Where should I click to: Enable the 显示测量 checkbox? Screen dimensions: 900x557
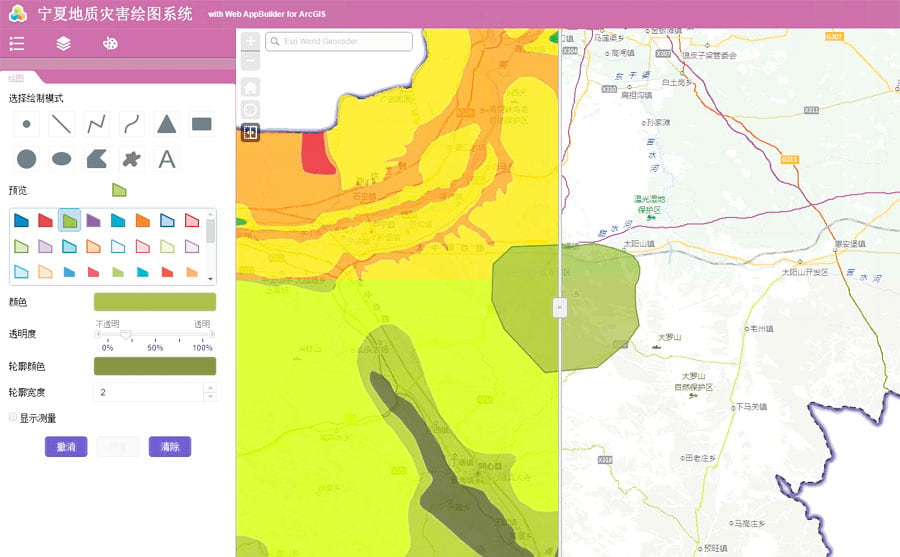tap(12, 417)
